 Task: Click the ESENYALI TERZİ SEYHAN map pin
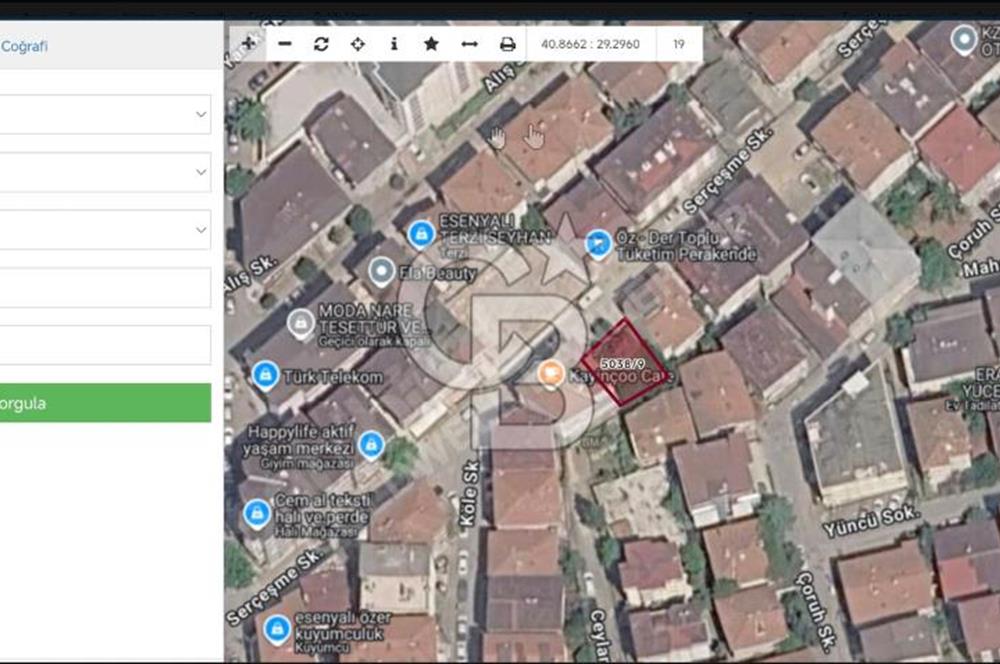click(421, 234)
